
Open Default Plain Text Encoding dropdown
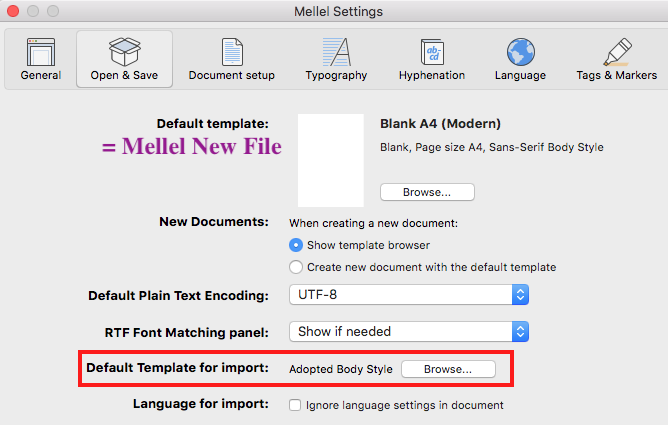point(408,295)
